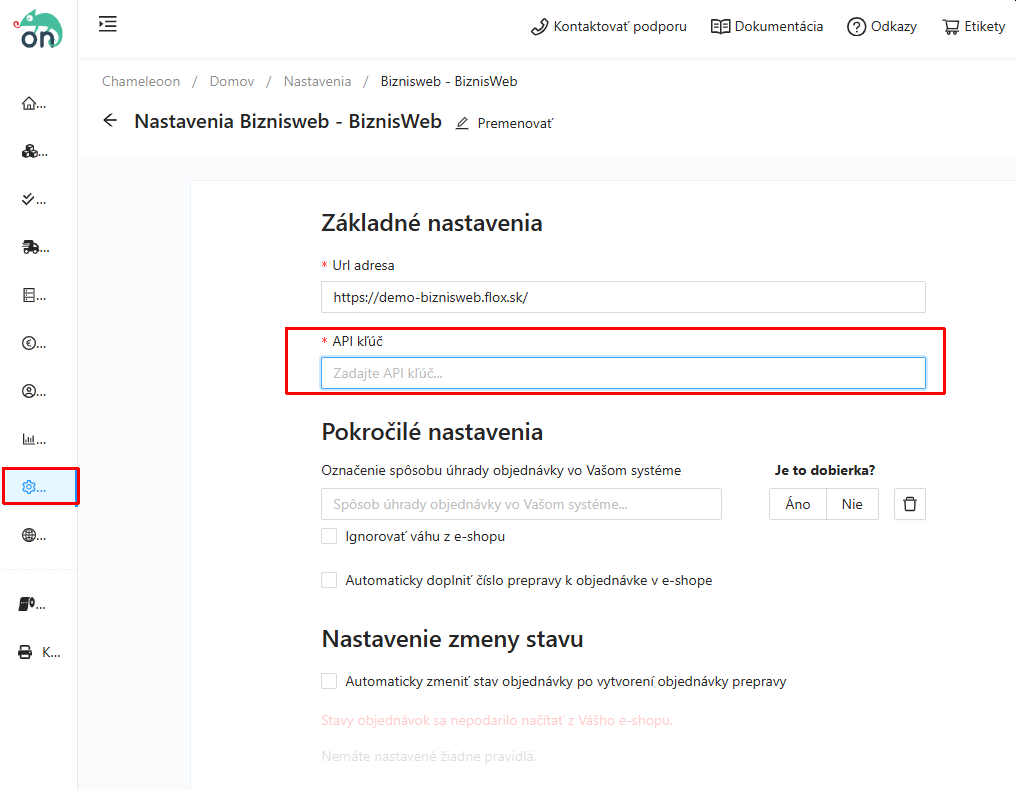Enable Automaticky zmeniť stav objednávky checkbox
This screenshot has width=1016, height=790.
click(329, 681)
